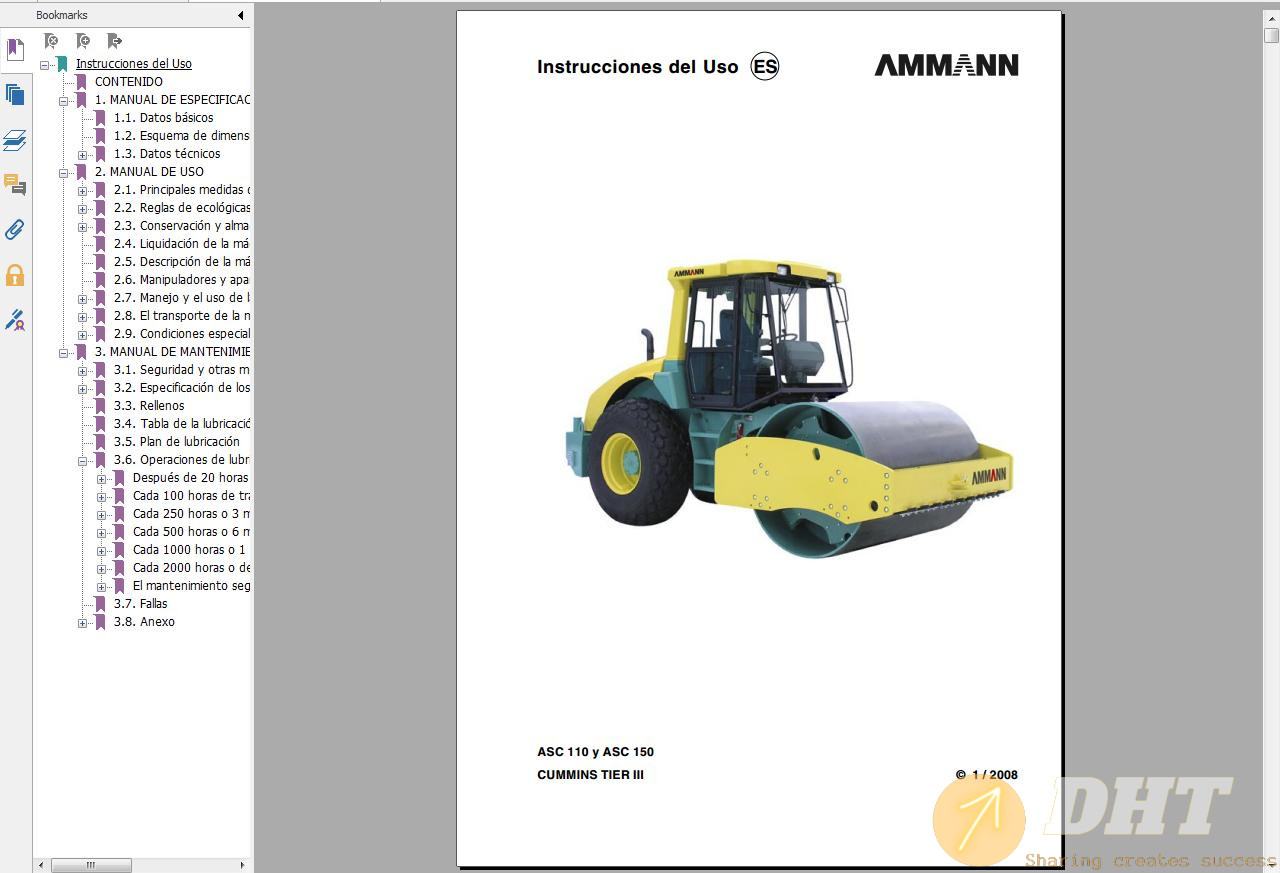Open the Security lock panel icon
Image resolution: width=1280 pixels, height=873 pixels.
click(15, 275)
